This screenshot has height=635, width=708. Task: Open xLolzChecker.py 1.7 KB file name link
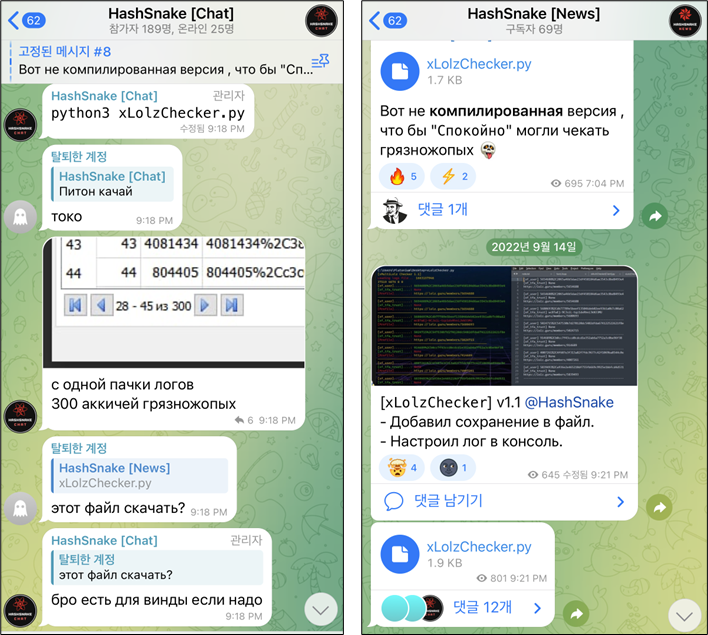click(x=479, y=64)
